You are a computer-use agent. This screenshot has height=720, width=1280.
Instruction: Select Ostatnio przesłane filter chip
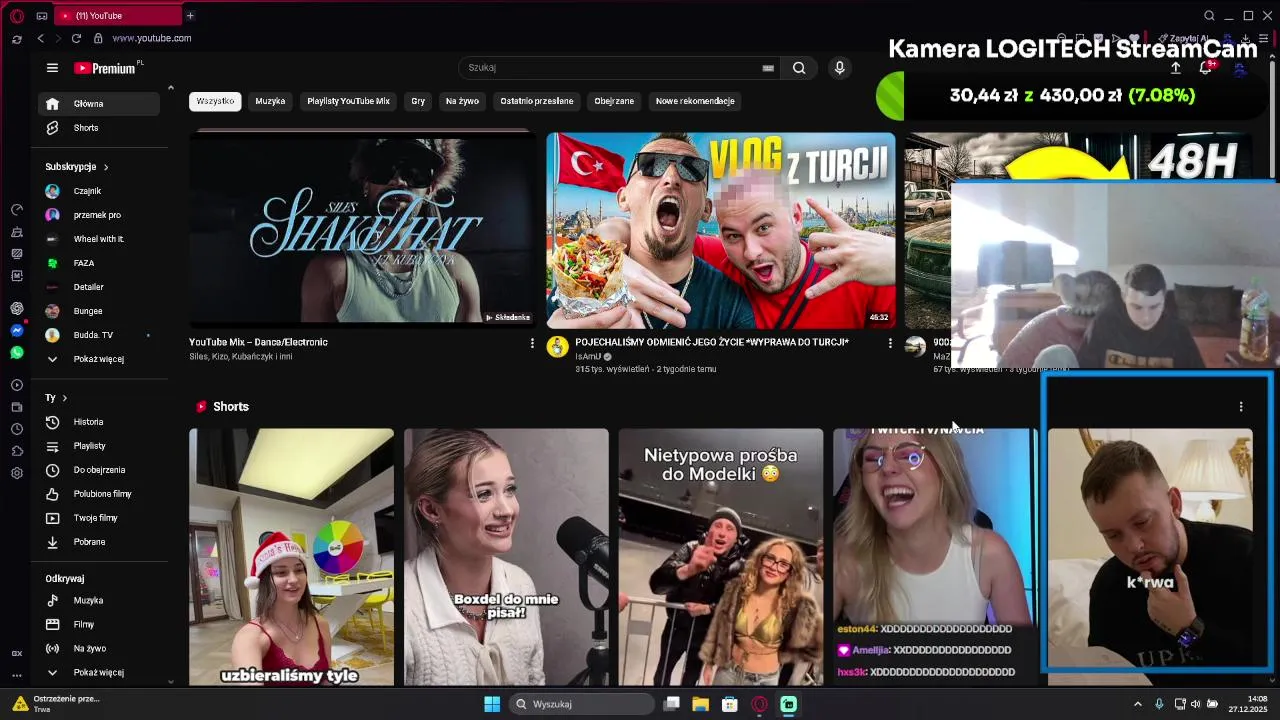pos(537,101)
